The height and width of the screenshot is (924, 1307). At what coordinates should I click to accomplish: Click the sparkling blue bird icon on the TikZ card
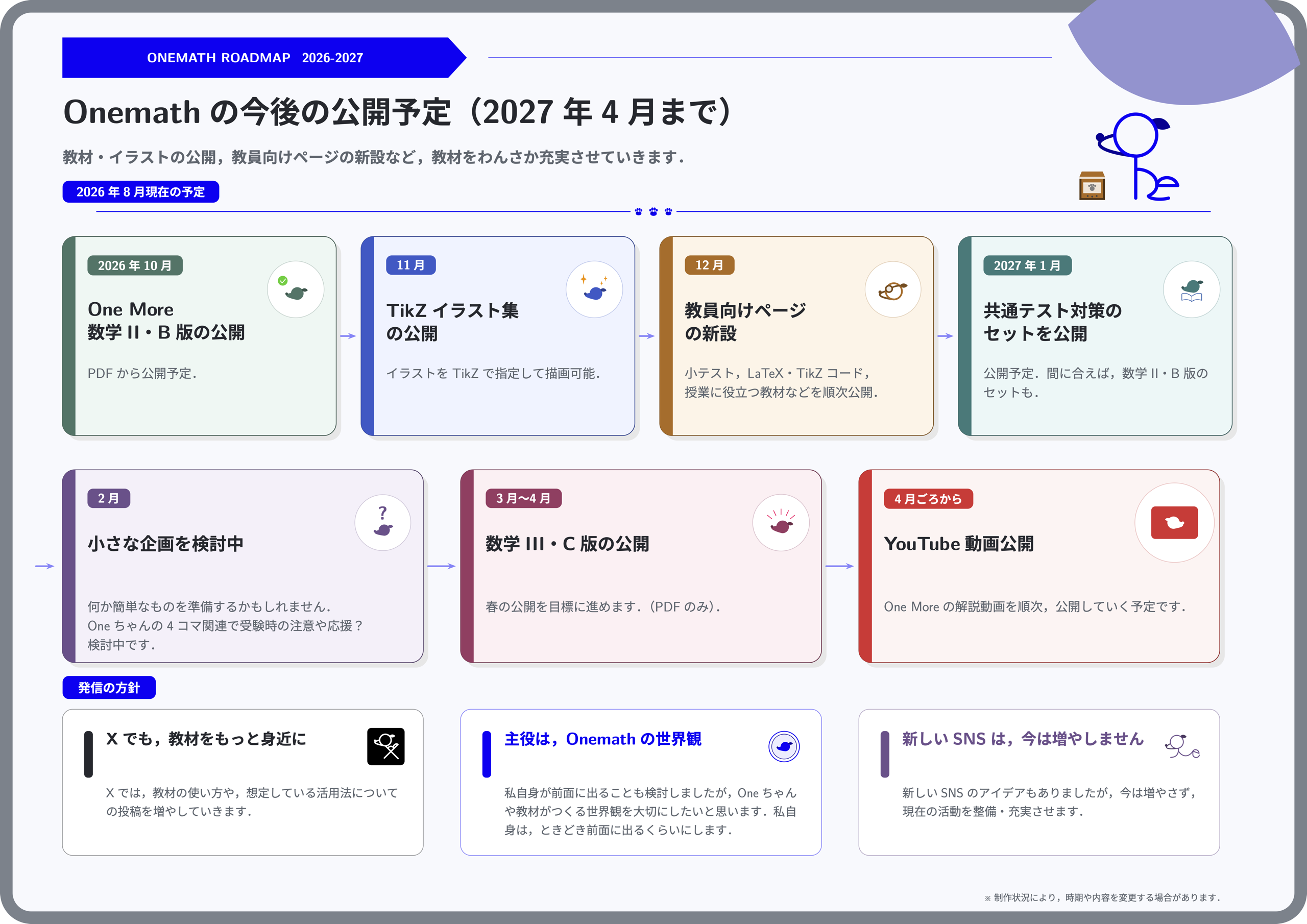(594, 289)
